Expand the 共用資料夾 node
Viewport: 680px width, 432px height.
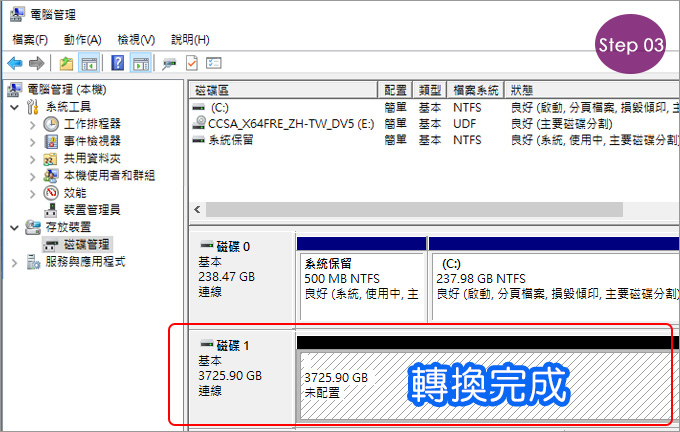point(33,159)
